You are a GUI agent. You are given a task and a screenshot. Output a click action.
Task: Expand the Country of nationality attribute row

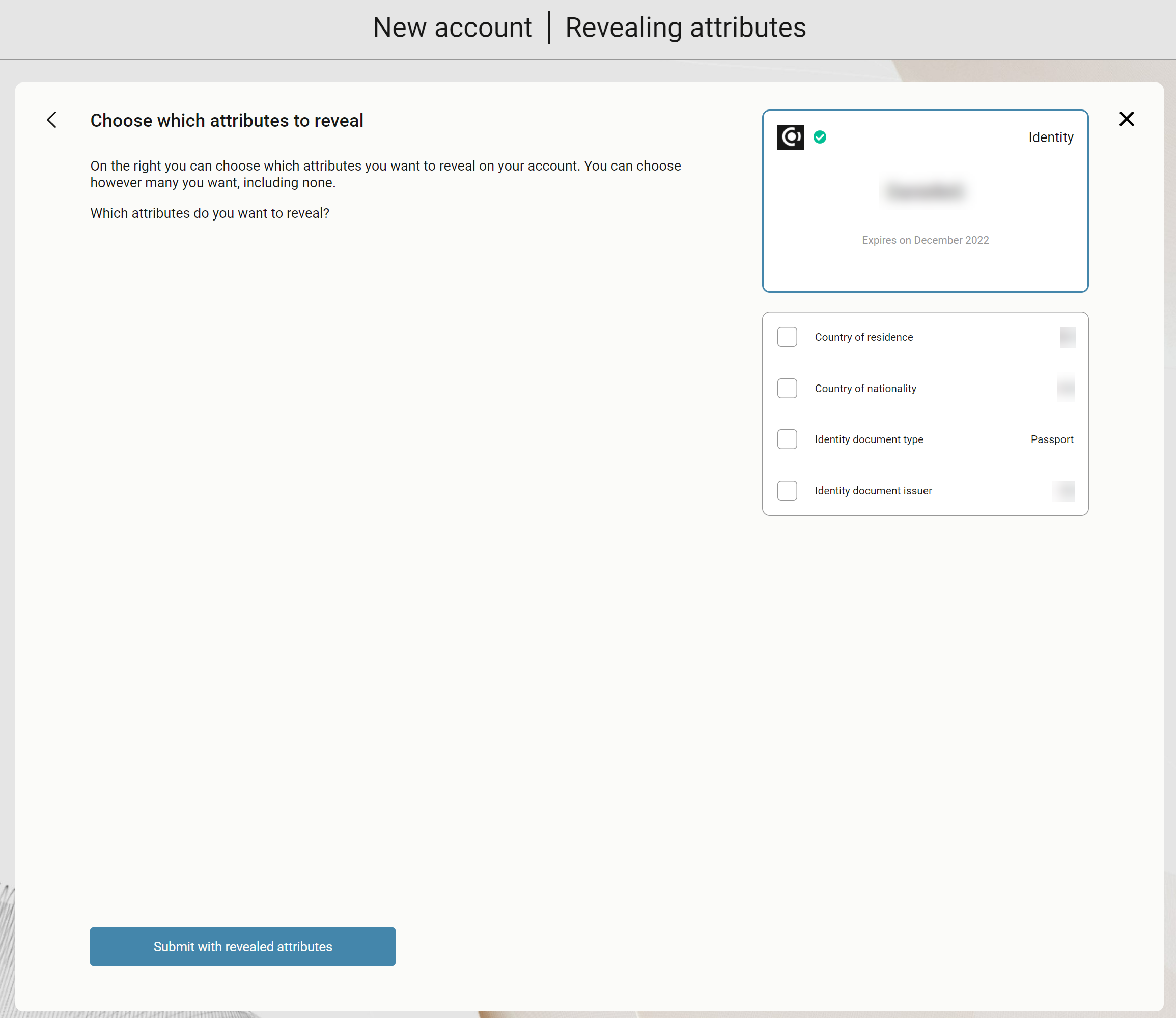click(926, 388)
